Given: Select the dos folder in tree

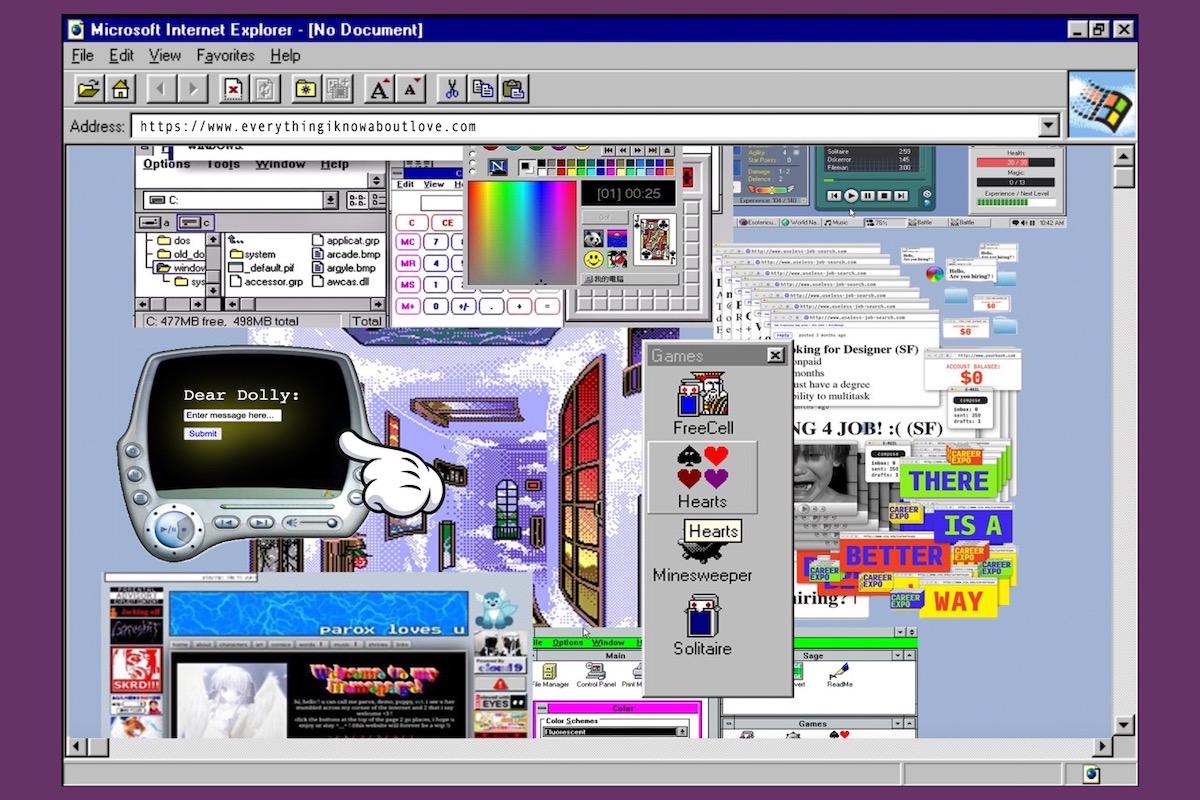Looking at the screenshot, I should click(172, 240).
